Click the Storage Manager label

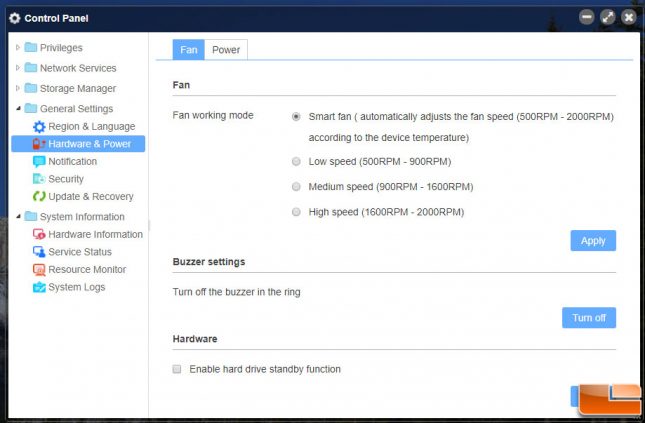pos(78,88)
